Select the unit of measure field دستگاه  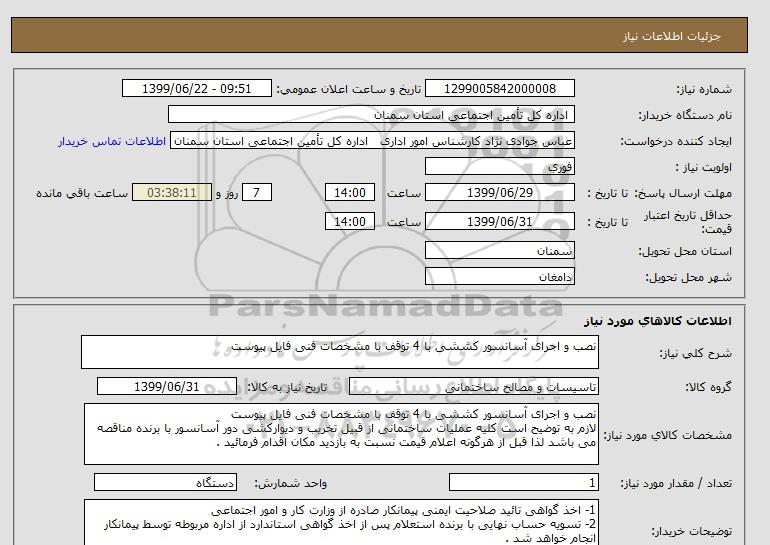tap(165, 482)
